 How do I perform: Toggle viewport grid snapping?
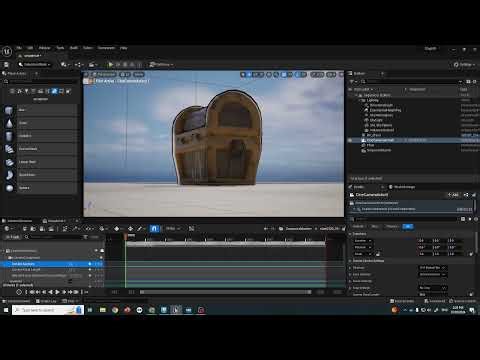(x=284, y=74)
